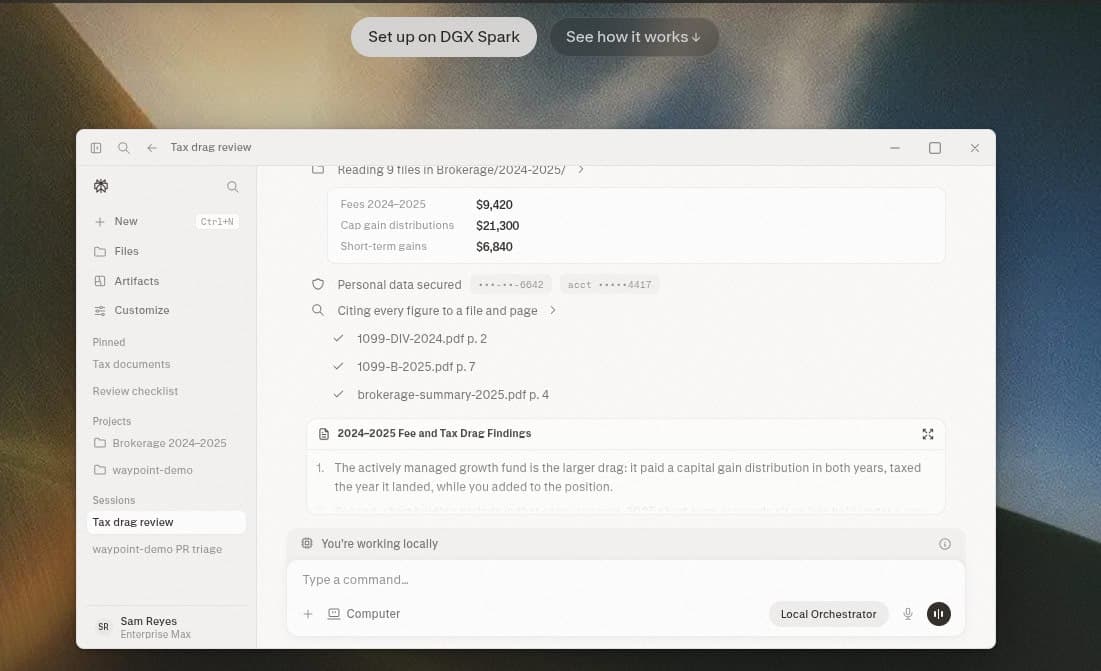Screen dimensions: 1101x671
Task: Select the waypoint-demo PR triage session
Action: (x=157, y=549)
